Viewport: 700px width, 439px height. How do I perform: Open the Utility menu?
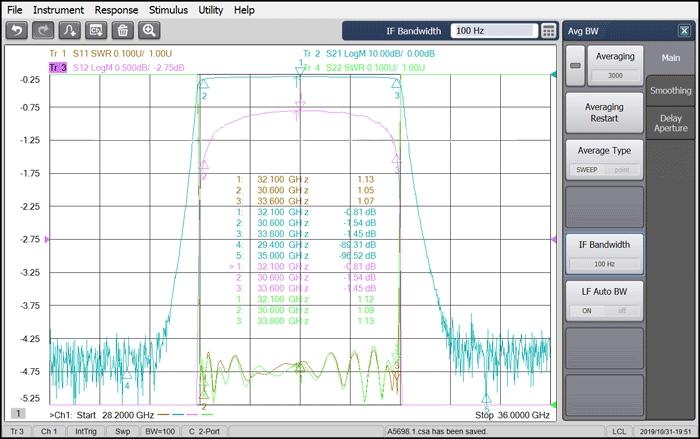pyautogui.click(x=211, y=10)
